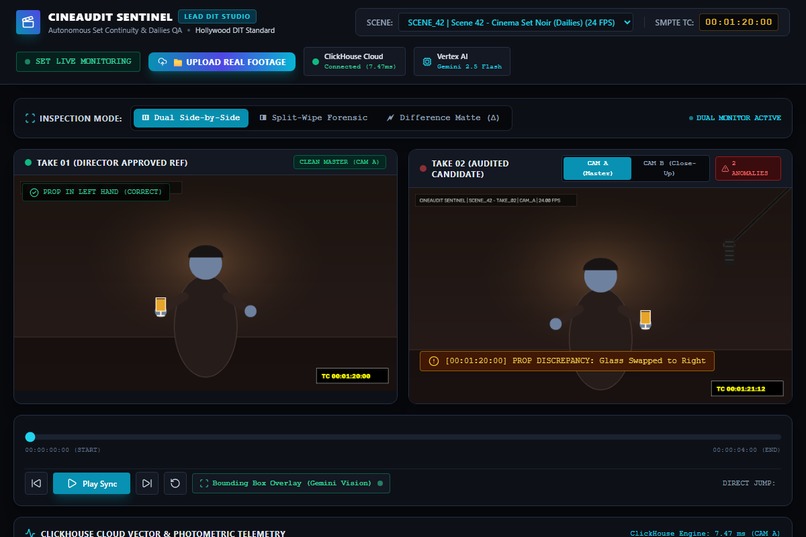Click the Take 01 video preview
The image size is (806, 537).
click(205, 283)
